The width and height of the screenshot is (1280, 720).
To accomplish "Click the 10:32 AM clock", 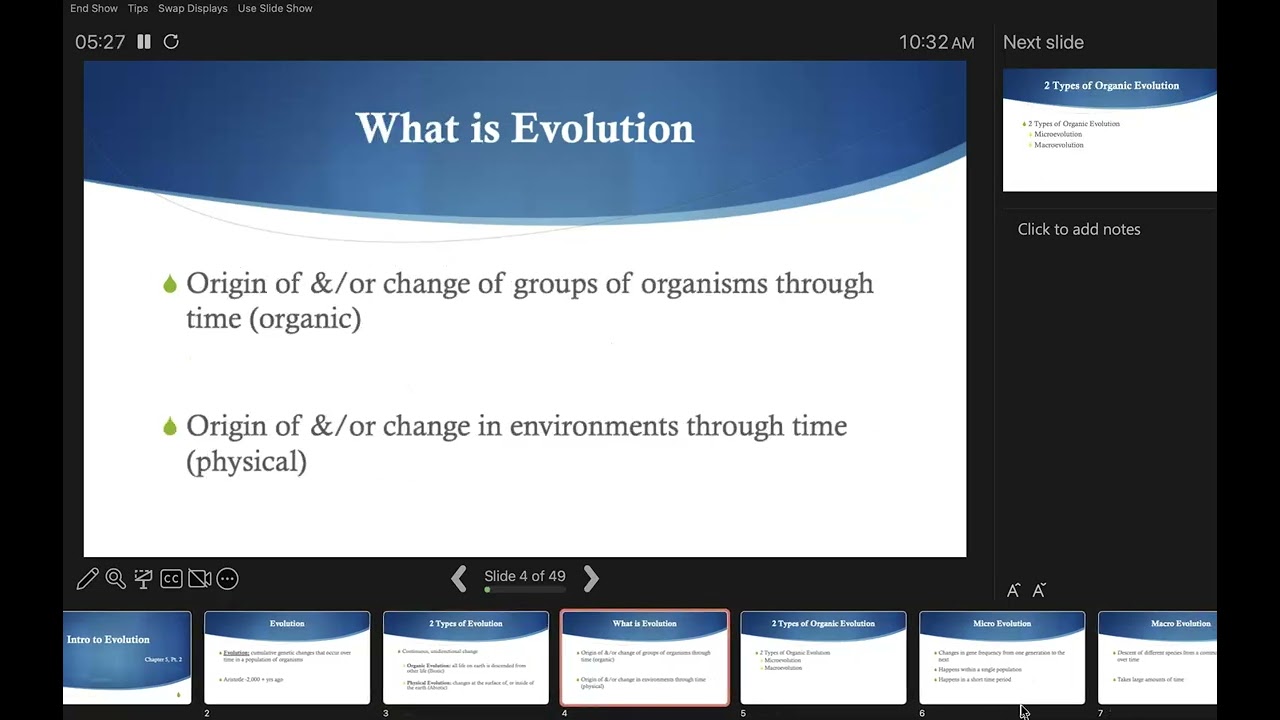I will 936,42.
